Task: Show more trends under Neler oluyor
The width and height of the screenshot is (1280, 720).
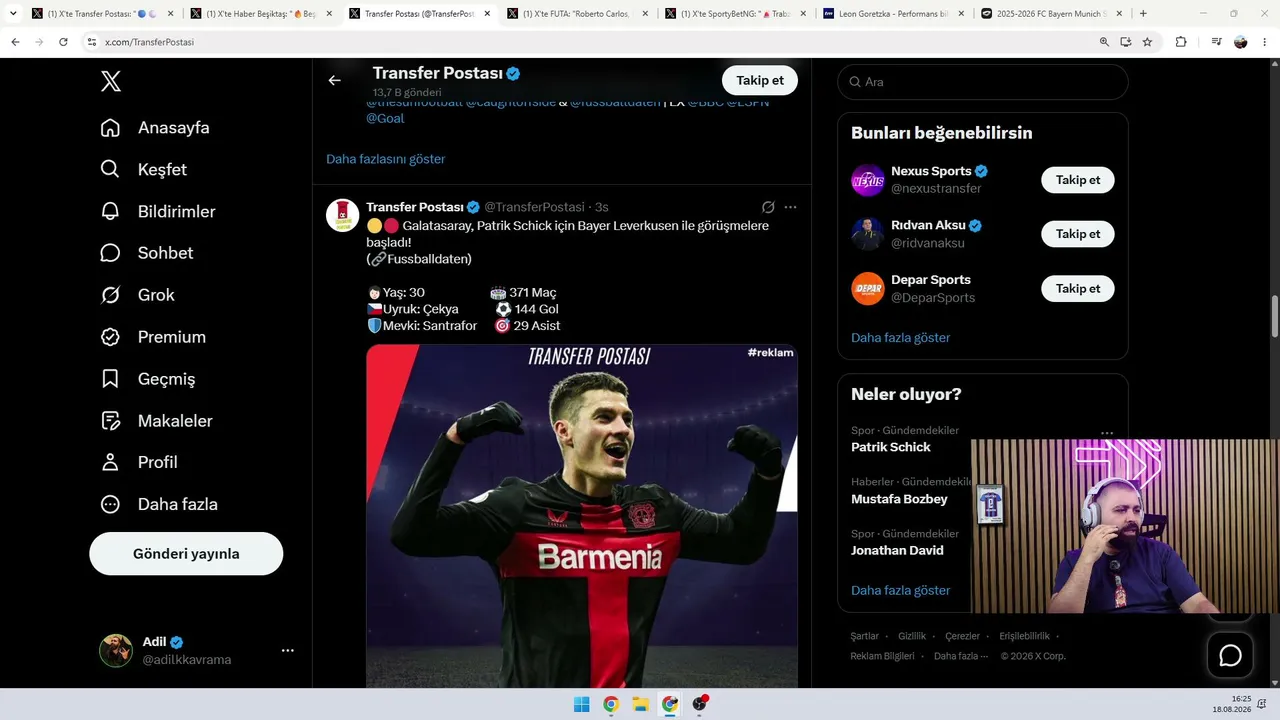Action: tap(901, 591)
